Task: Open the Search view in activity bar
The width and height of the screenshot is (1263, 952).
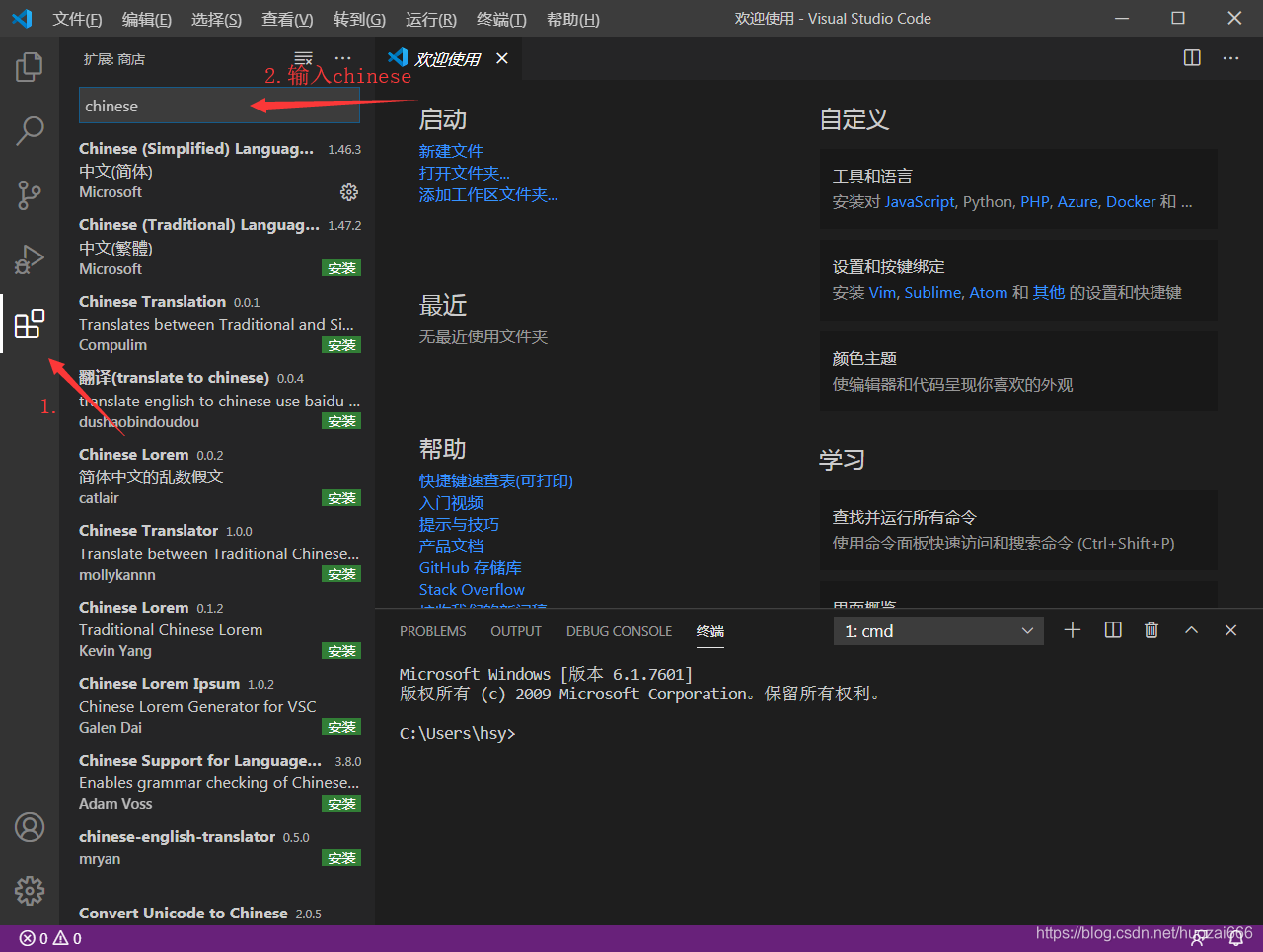Action: tap(30, 130)
